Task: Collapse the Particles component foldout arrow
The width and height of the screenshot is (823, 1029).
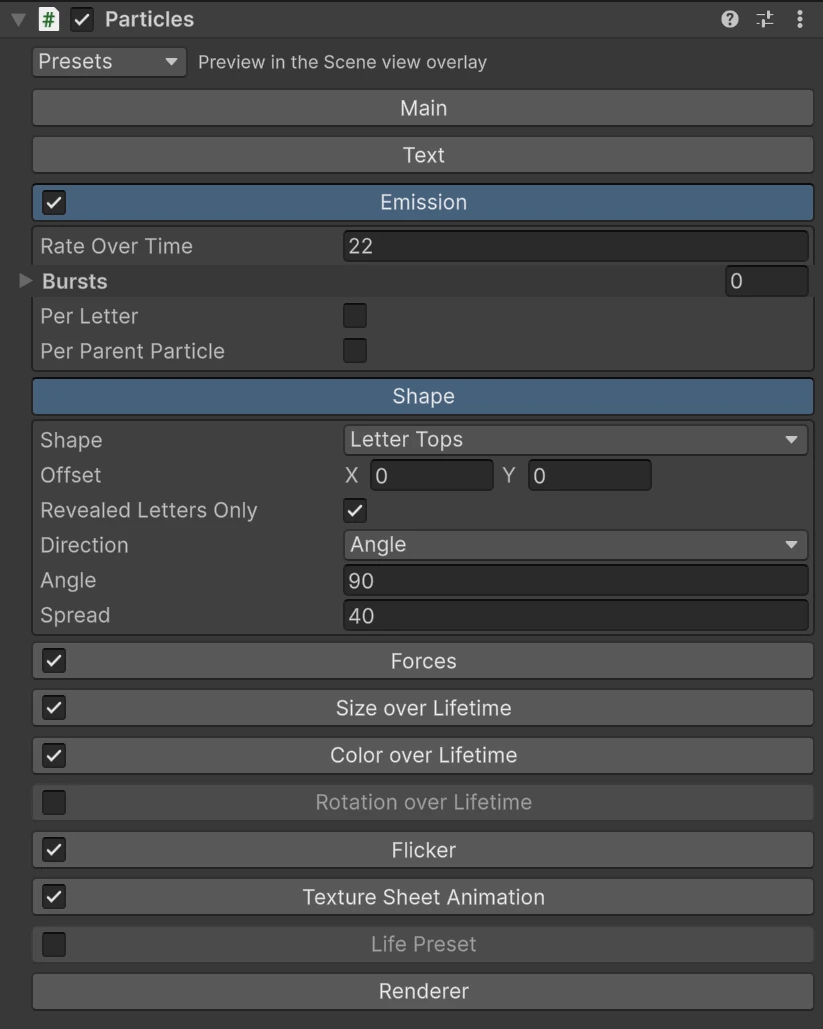Action: point(18,20)
